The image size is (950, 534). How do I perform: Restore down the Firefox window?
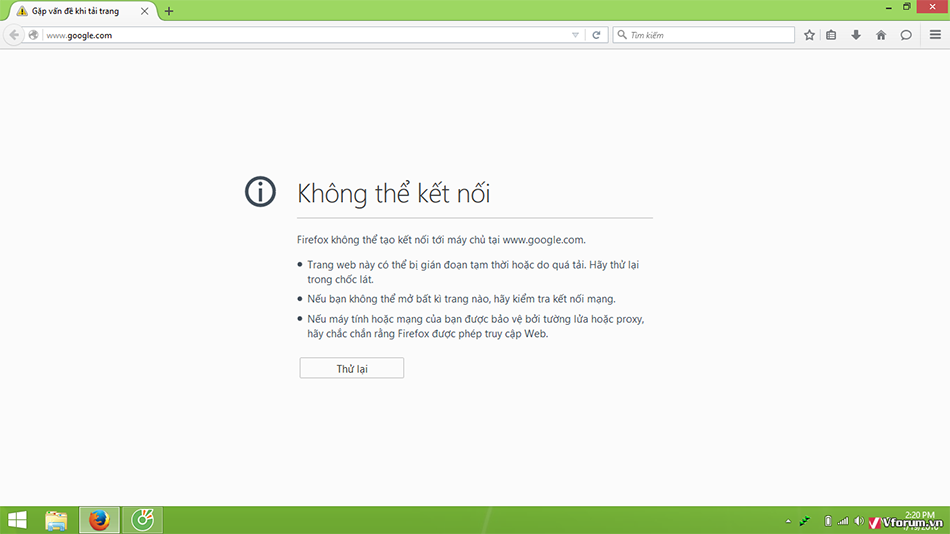[x=907, y=7]
